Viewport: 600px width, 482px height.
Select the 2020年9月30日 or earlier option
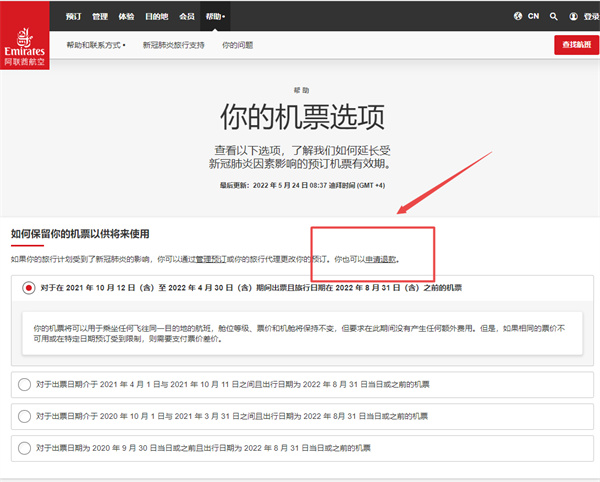tap(25, 447)
